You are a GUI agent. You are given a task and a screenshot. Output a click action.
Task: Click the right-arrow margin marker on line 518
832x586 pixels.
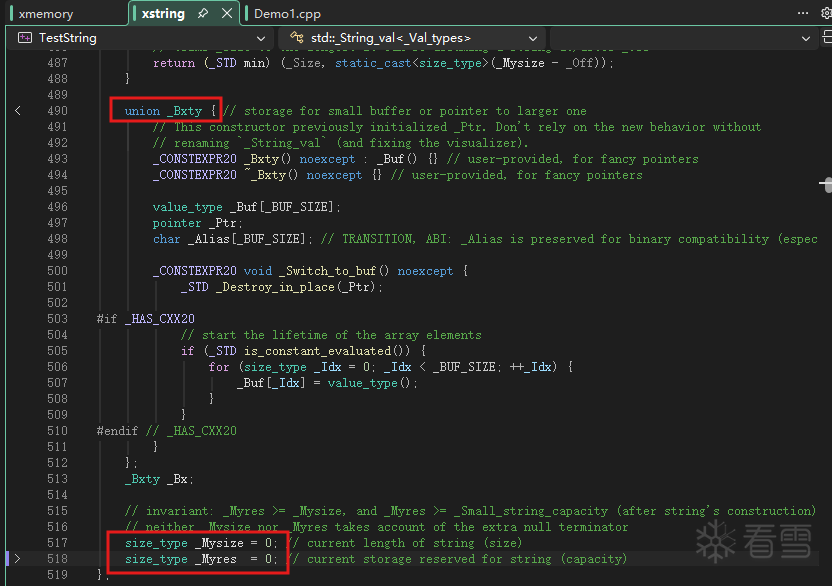click(18, 558)
